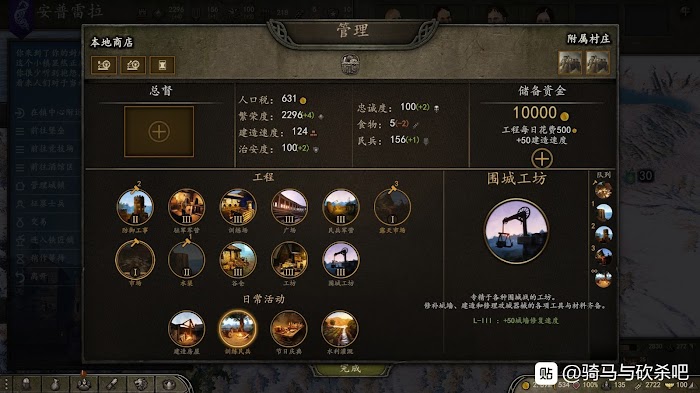
Task: Click the 围城工坊 siege workshop project icon
Action: click(x=341, y=260)
